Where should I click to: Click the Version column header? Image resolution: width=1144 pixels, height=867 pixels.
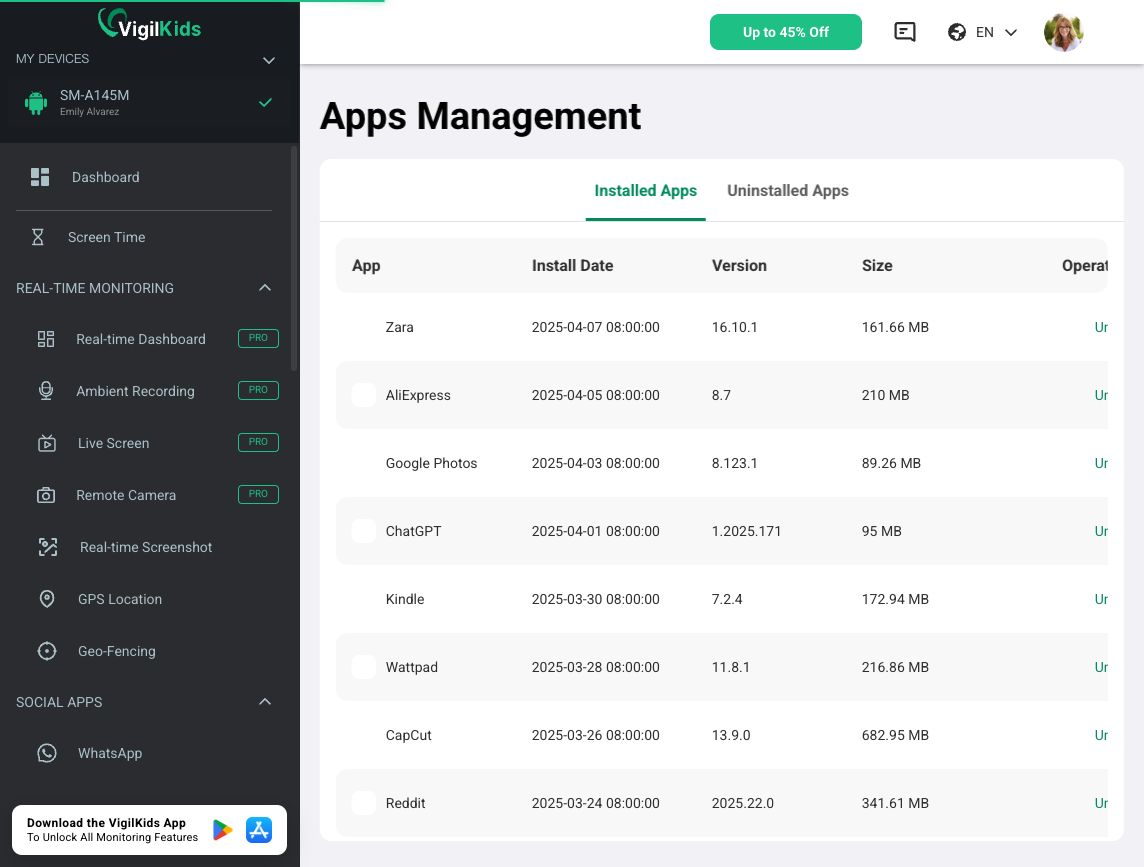(x=739, y=266)
